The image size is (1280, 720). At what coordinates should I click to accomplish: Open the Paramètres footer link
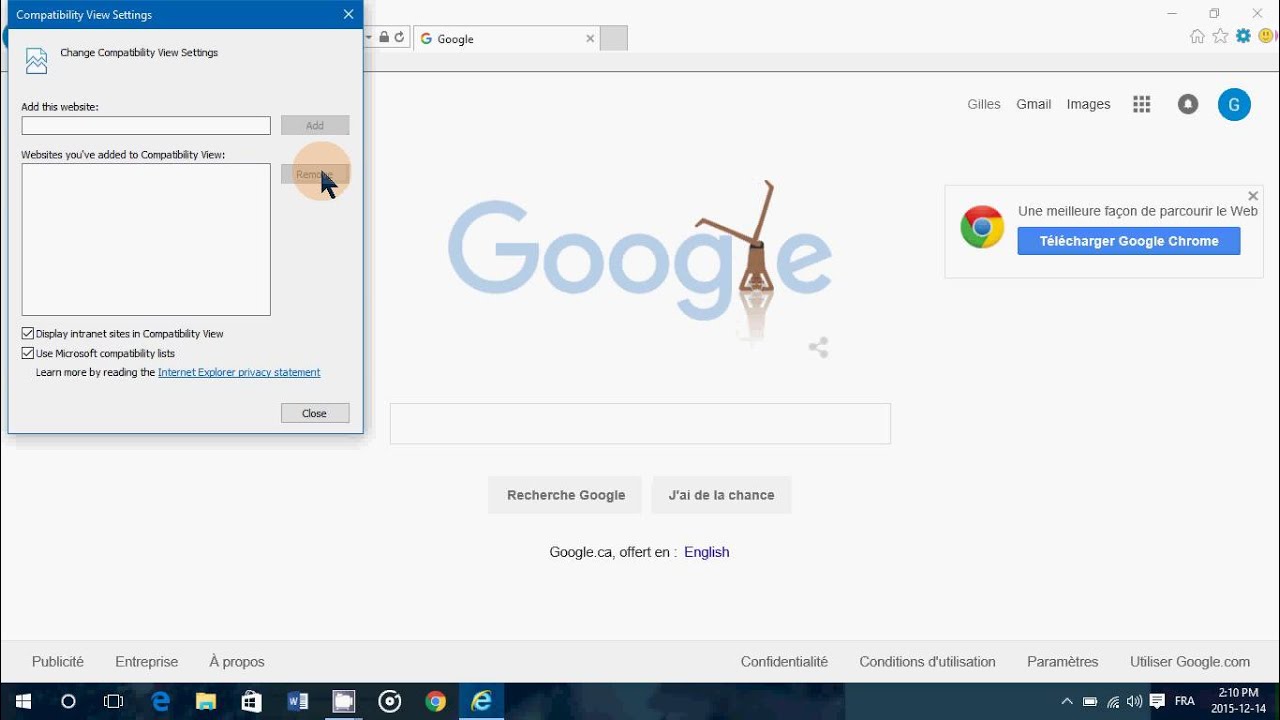click(x=1062, y=662)
